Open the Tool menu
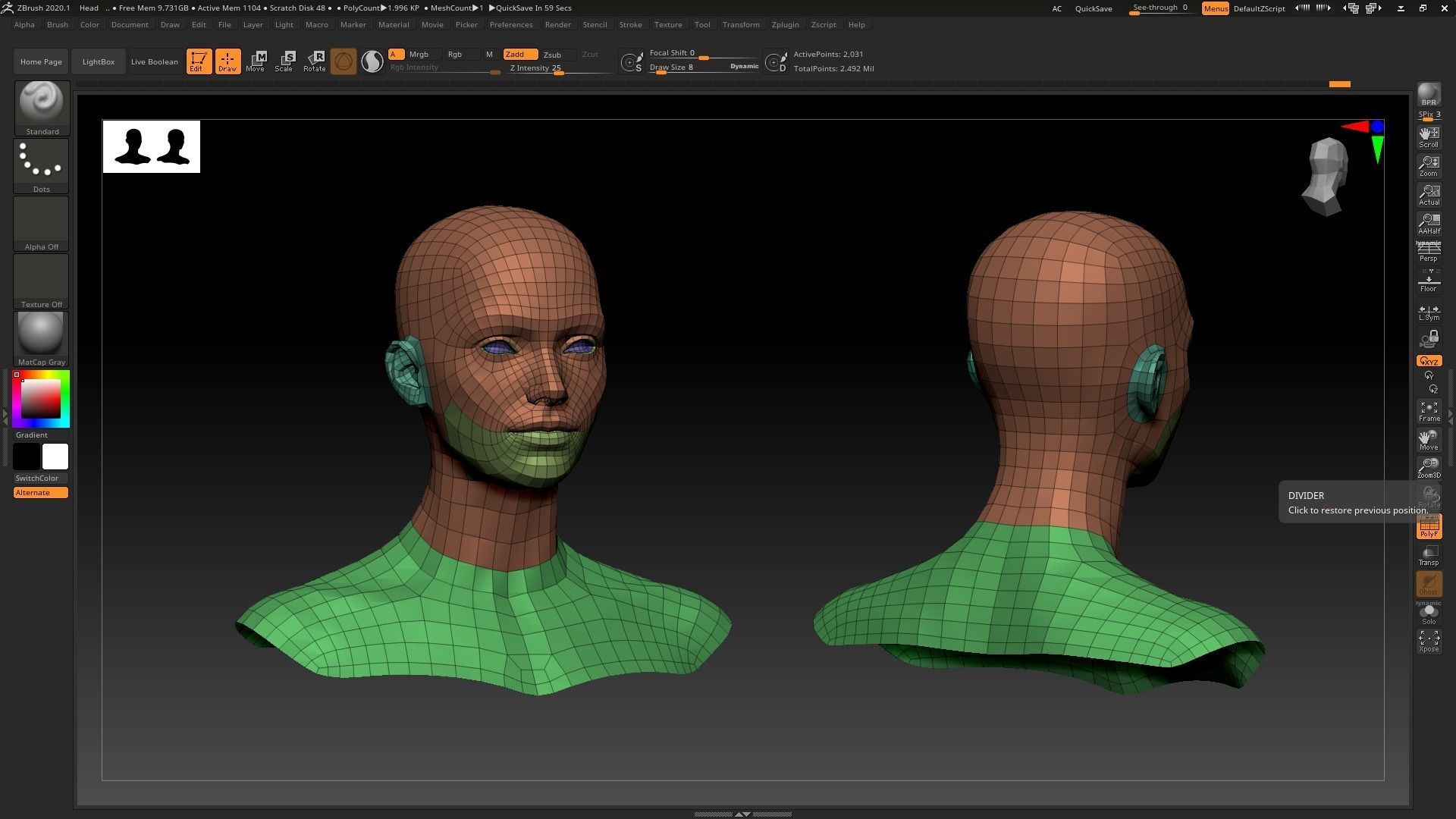1456x819 pixels. [702, 24]
